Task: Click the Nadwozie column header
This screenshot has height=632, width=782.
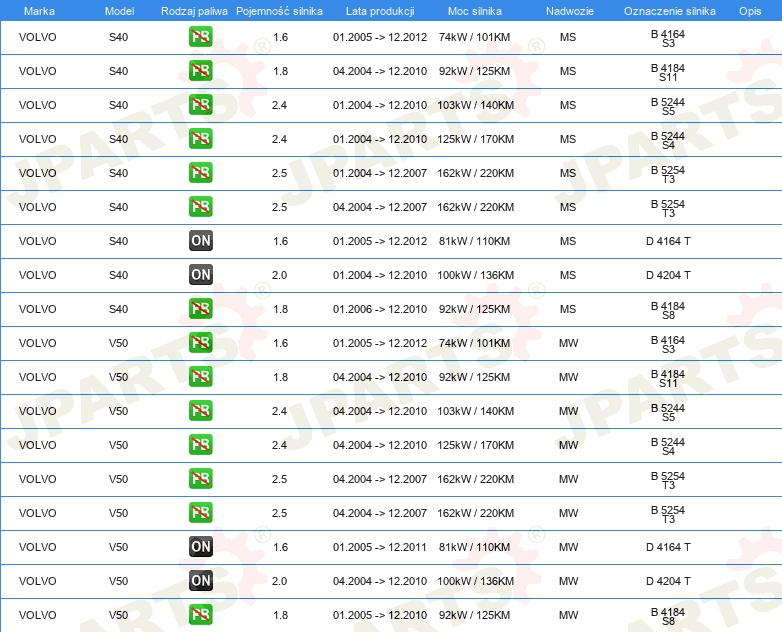Action: click(x=570, y=11)
